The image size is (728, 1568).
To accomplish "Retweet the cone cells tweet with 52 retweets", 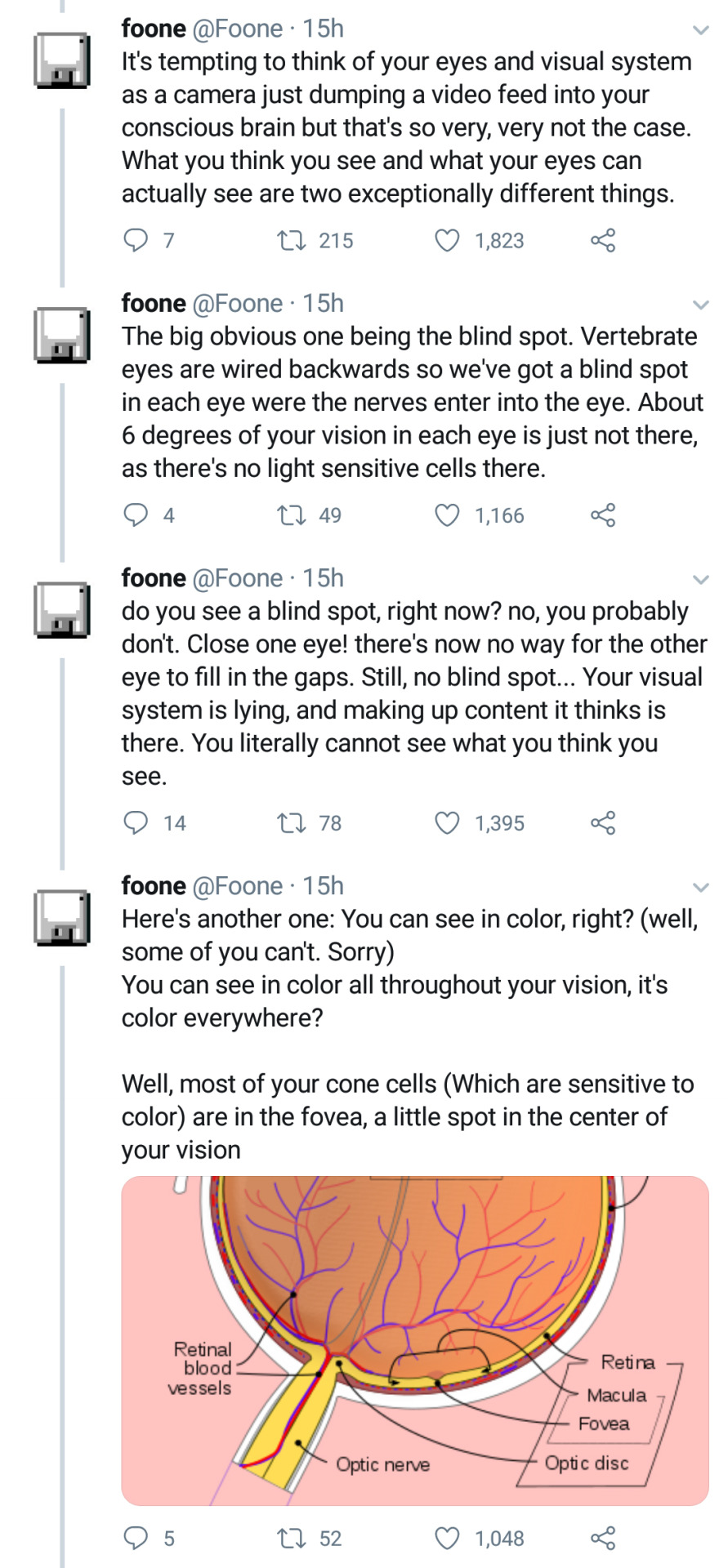I will click(x=291, y=1538).
